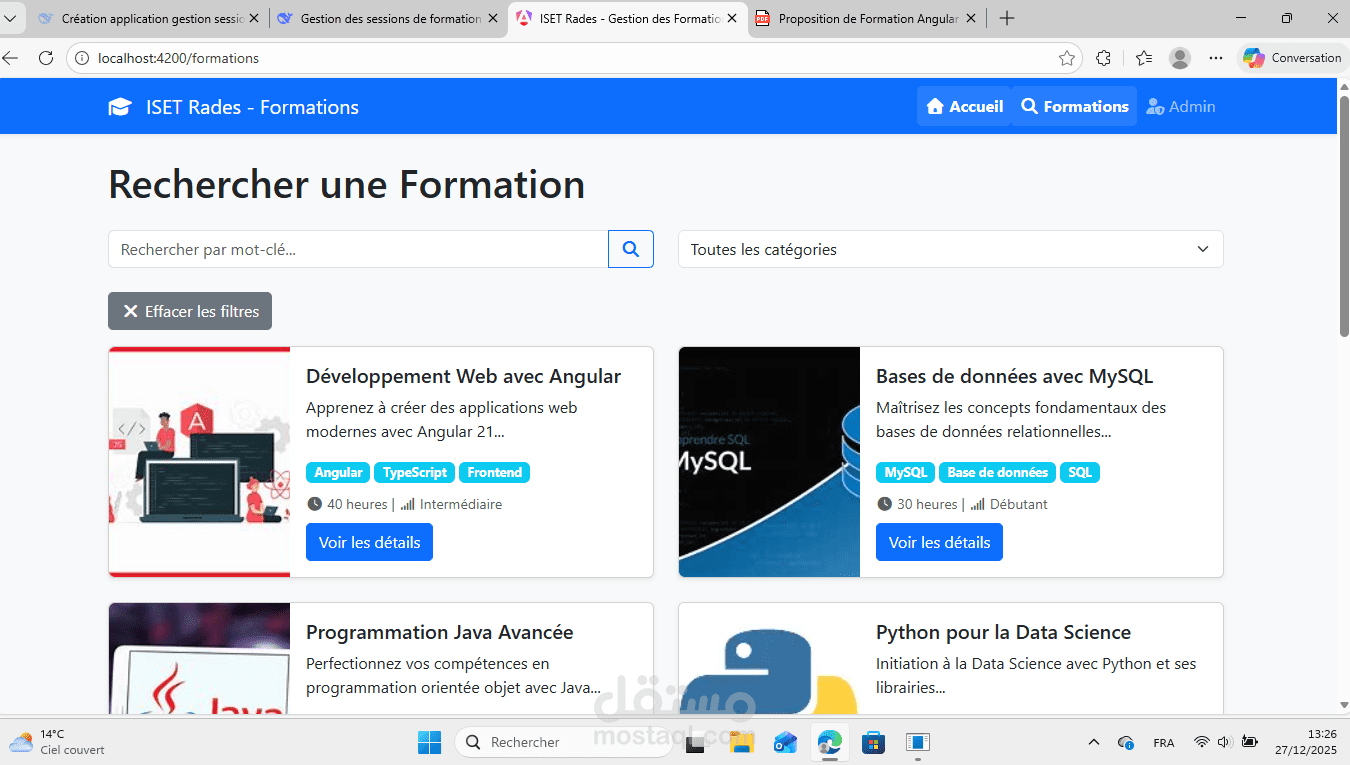Open Microsoft Store from the taskbar

[x=873, y=742]
